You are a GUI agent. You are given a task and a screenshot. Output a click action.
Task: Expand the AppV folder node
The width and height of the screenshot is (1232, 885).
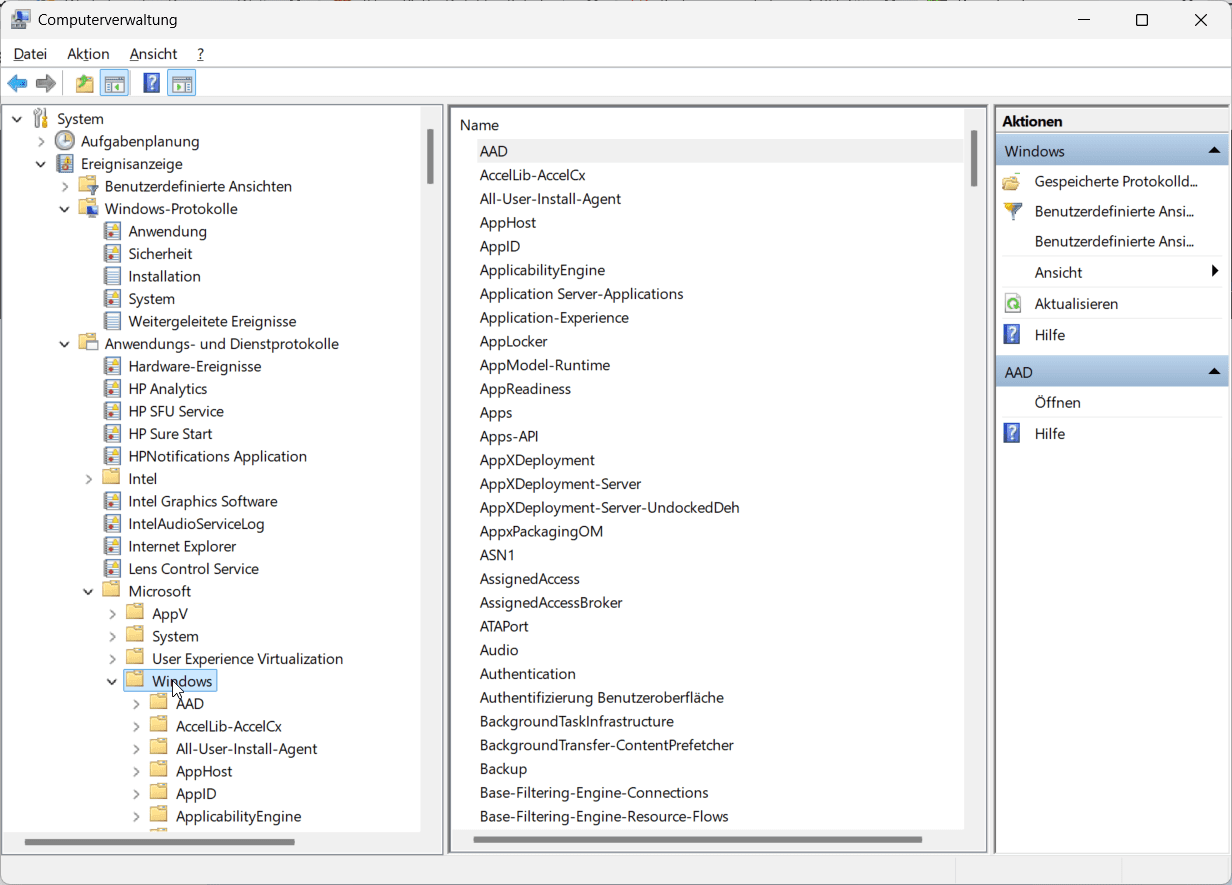113,614
